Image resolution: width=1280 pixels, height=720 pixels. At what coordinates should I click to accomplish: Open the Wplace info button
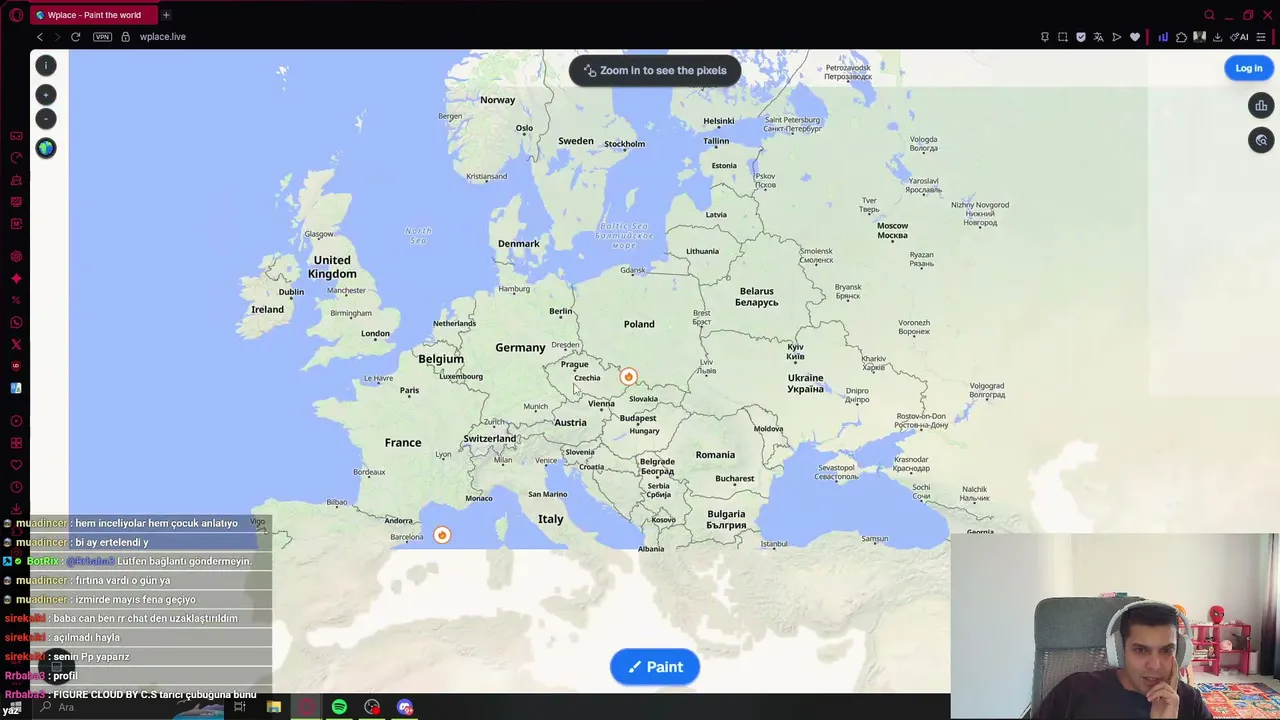coord(45,65)
